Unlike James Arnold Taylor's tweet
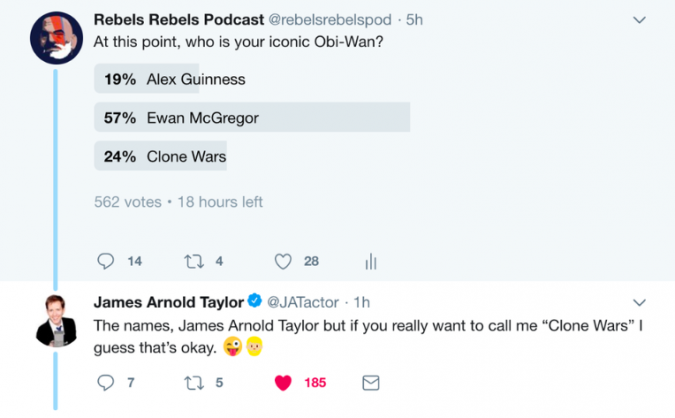Image resolution: width=675 pixels, height=418 pixels. [283, 382]
